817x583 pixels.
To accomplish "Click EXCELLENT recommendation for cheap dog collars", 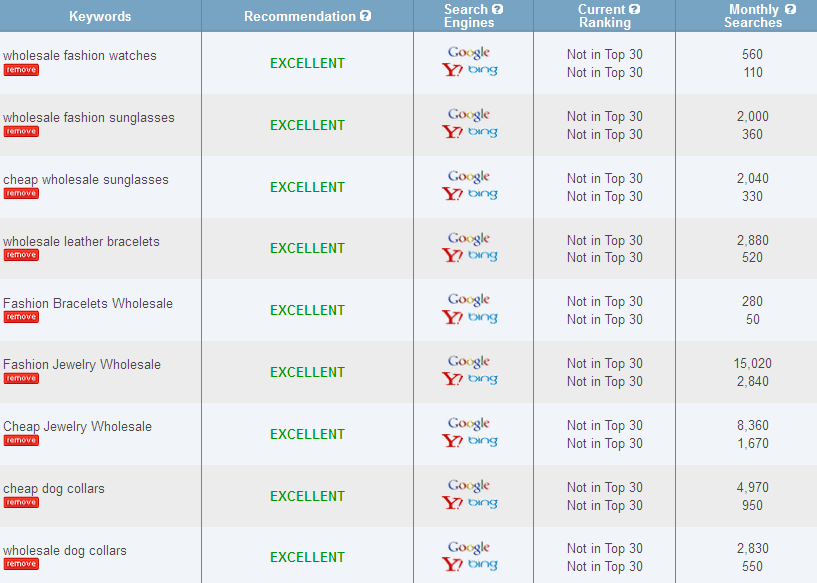I will click(307, 496).
